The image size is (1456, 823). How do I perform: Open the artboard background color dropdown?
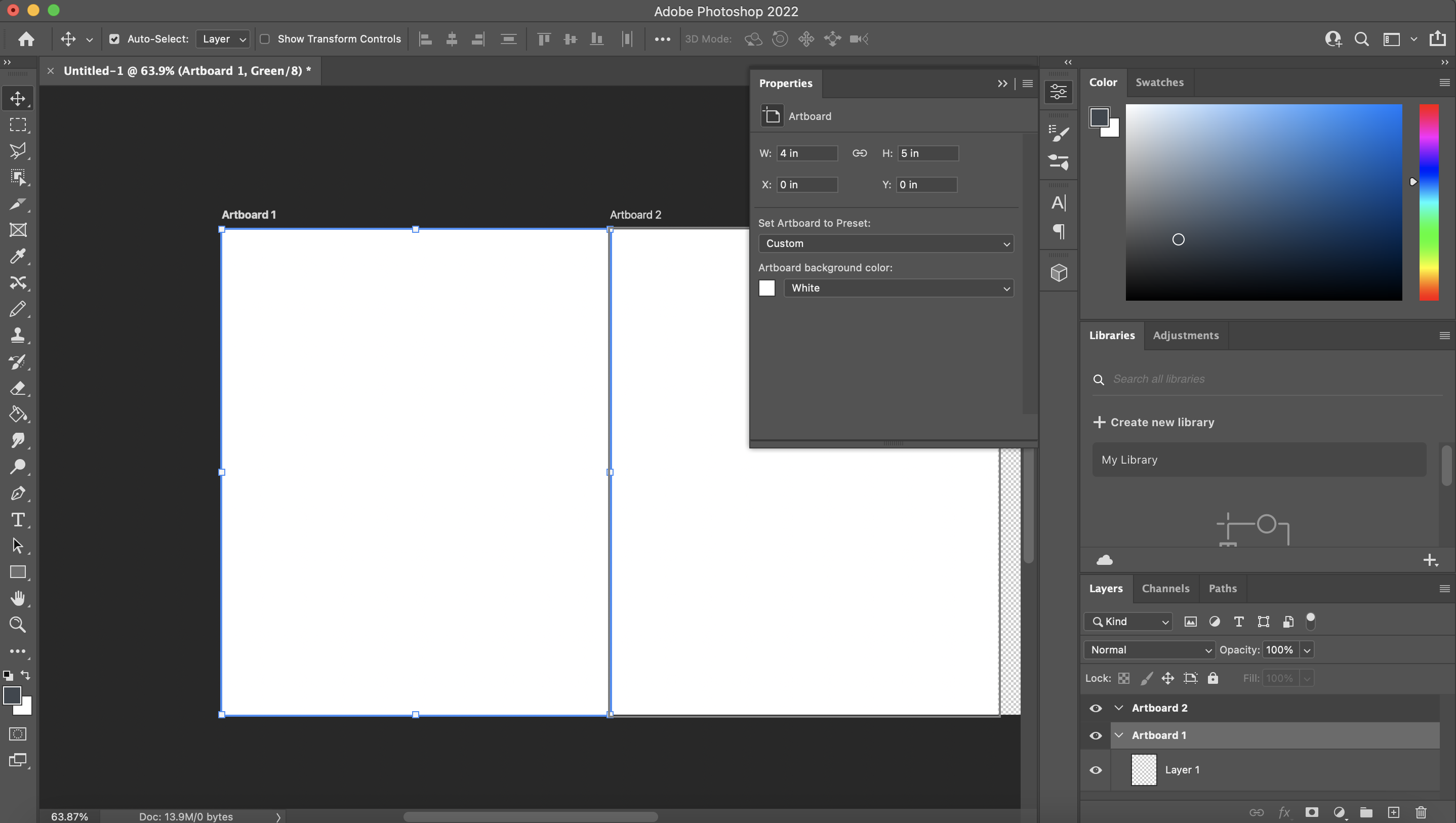899,287
